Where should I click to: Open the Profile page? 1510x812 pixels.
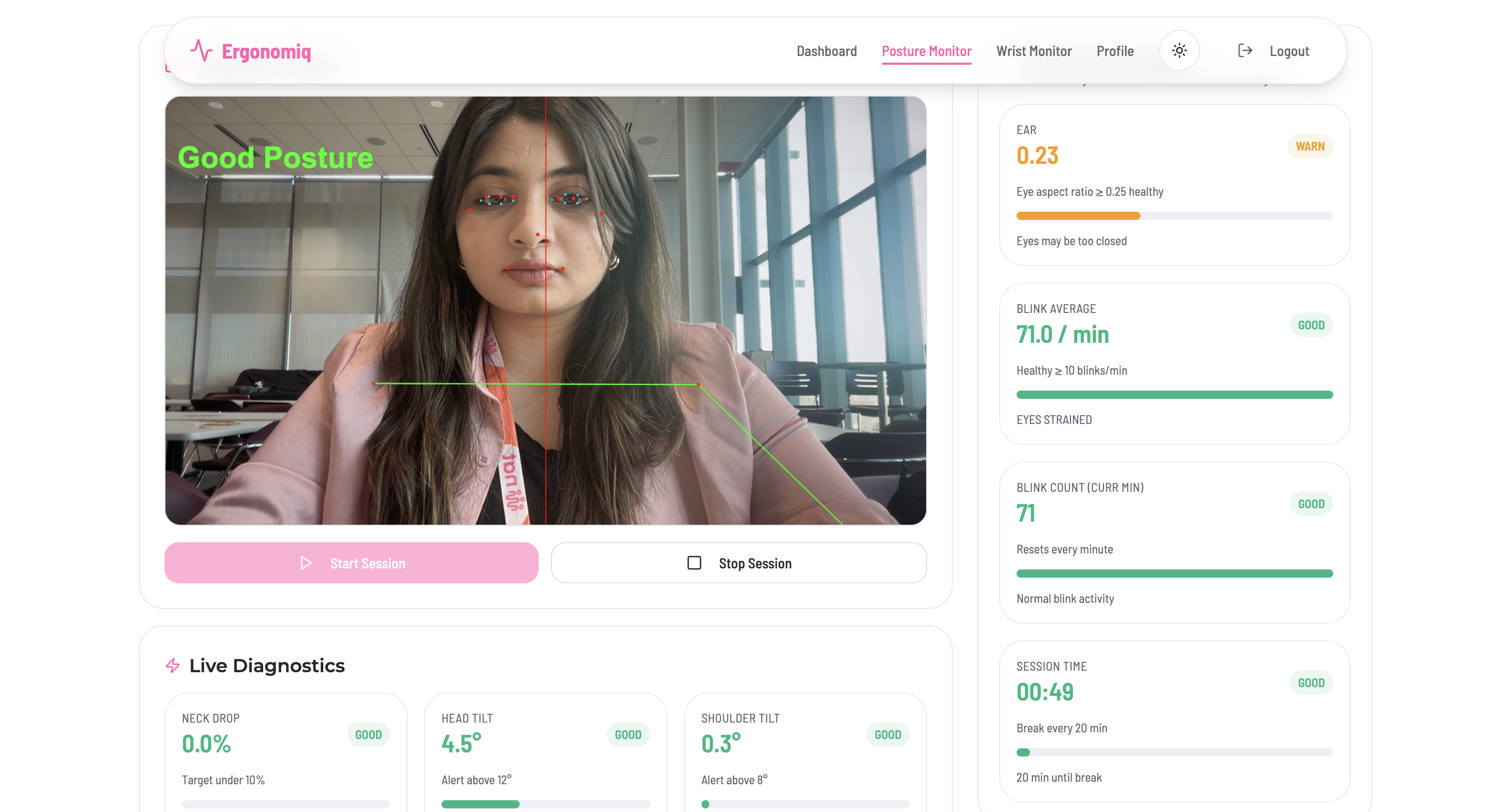pyautogui.click(x=1114, y=51)
